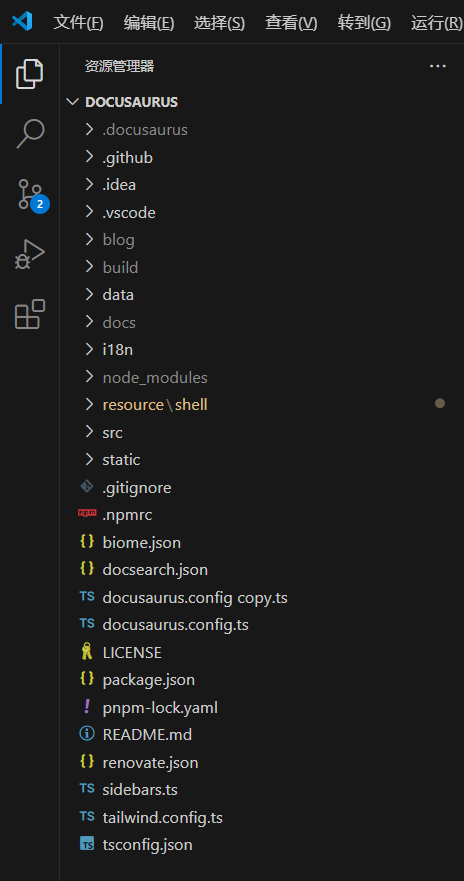Viewport: 464px width, 881px height.
Task: Click the npm icon beside .npmrc
Action: click(x=87, y=514)
